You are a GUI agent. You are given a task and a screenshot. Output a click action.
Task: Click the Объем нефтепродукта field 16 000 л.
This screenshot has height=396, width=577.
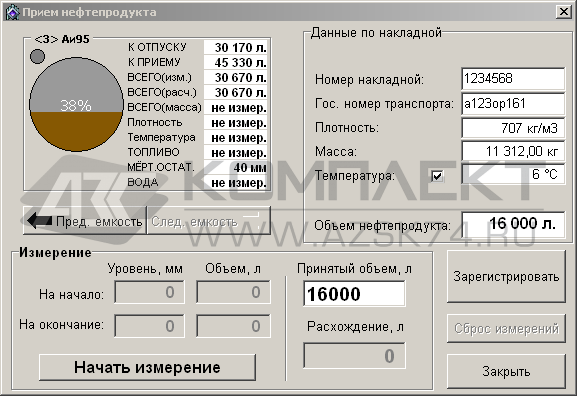point(513,224)
